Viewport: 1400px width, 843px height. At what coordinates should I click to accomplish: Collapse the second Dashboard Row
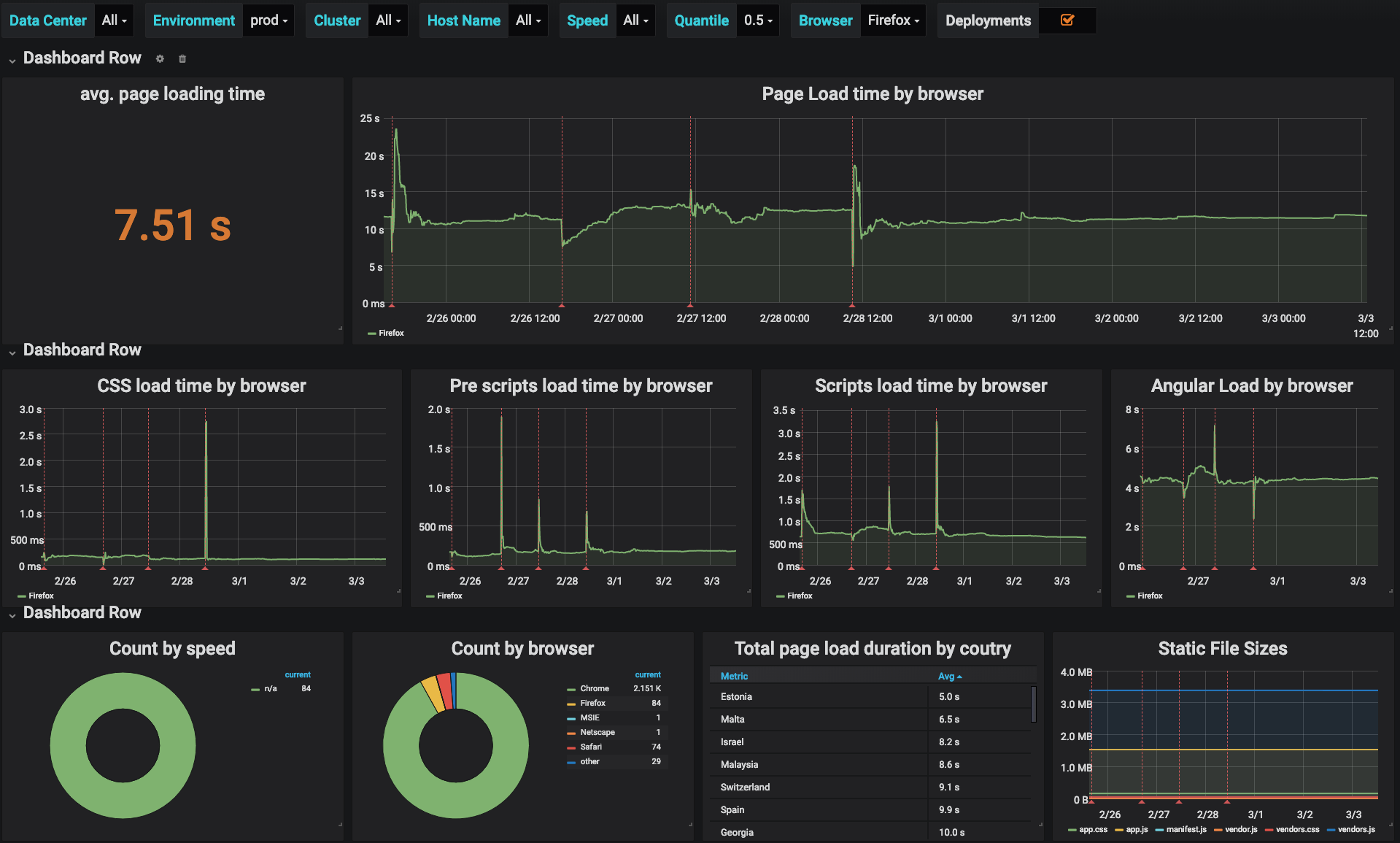[x=12, y=353]
